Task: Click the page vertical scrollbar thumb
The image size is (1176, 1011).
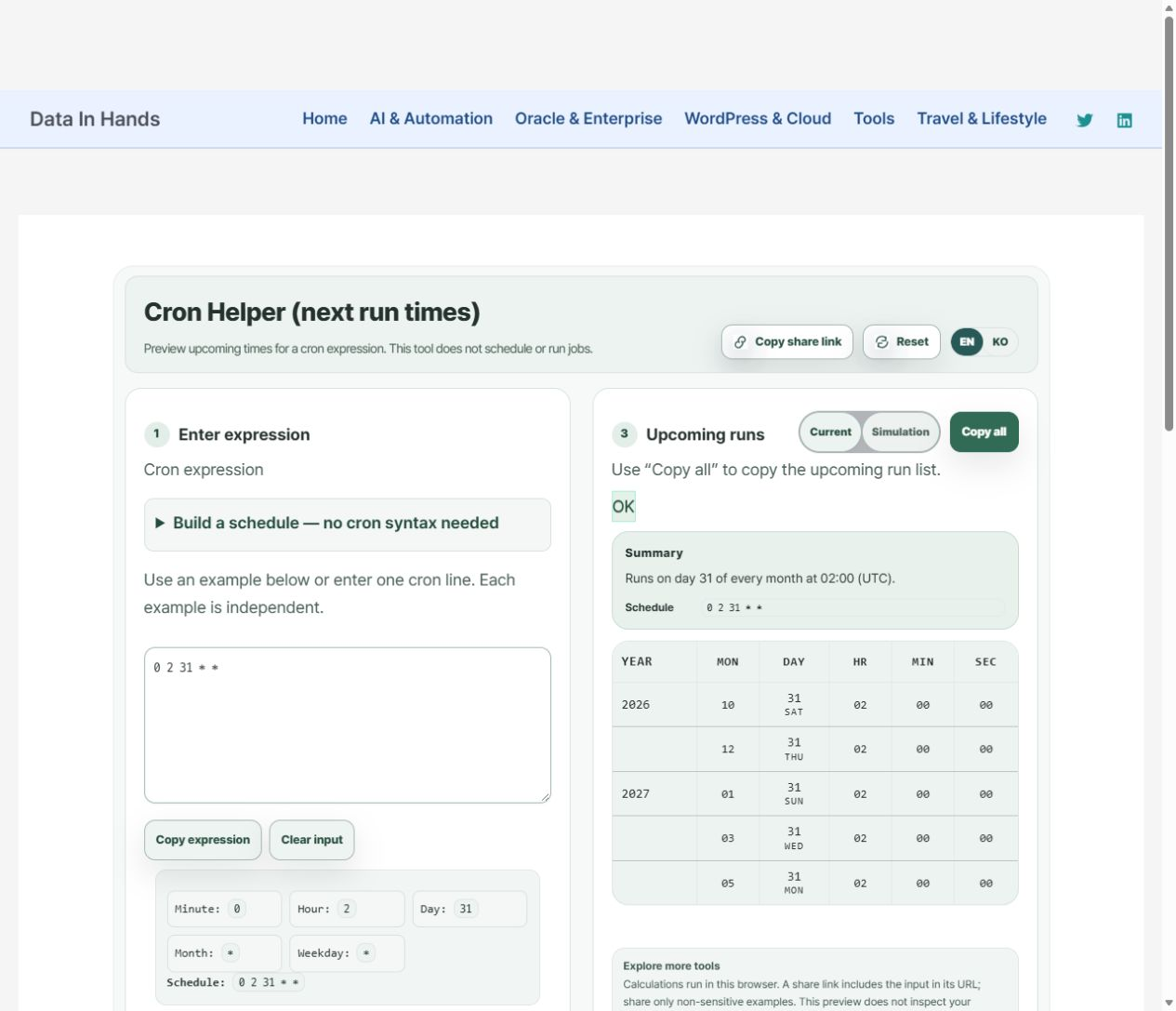Action: pos(1169,223)
